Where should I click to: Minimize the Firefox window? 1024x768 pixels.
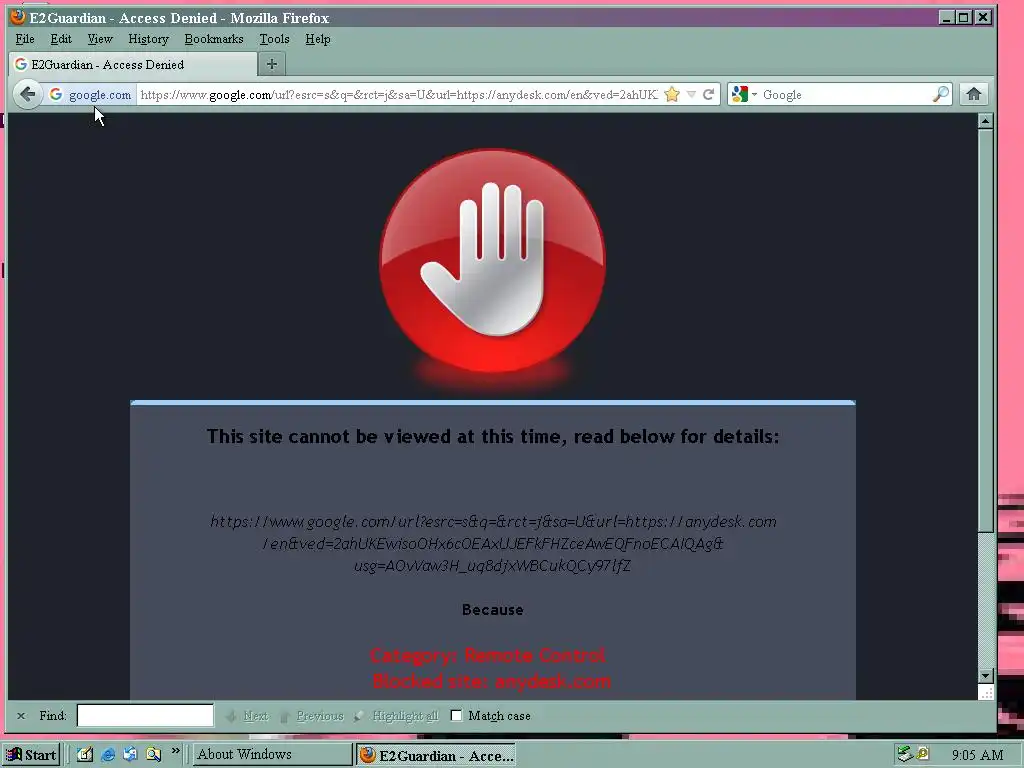(x=947, y=17)
